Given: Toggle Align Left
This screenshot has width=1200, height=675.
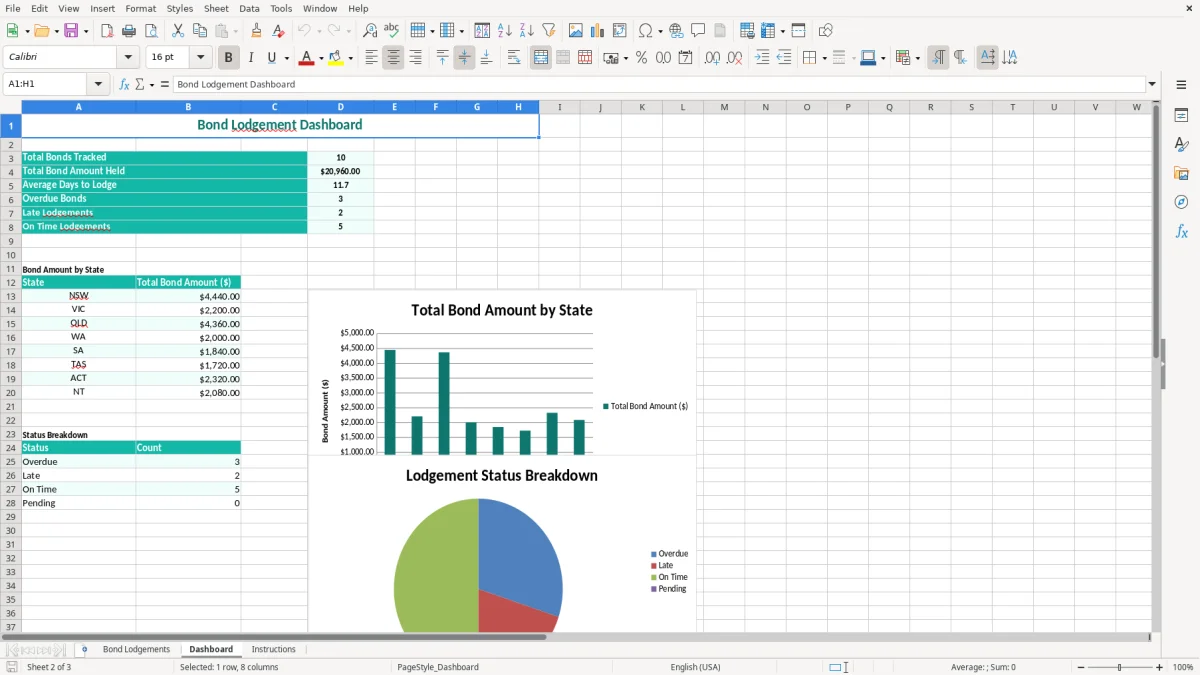Looking at the screenshot, I should coord(371,58).
